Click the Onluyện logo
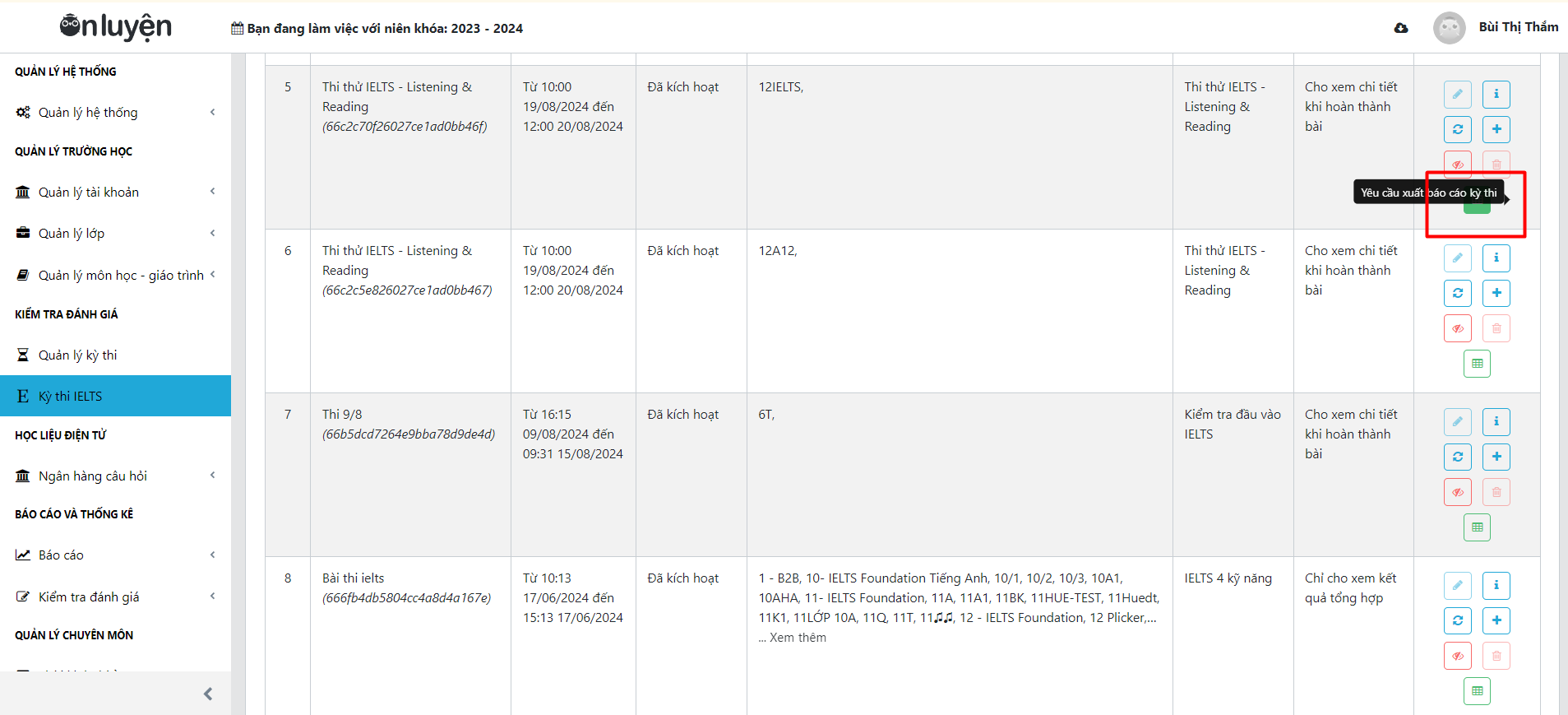The height and width of the screenshot is (715, 1568). point(115,27)
